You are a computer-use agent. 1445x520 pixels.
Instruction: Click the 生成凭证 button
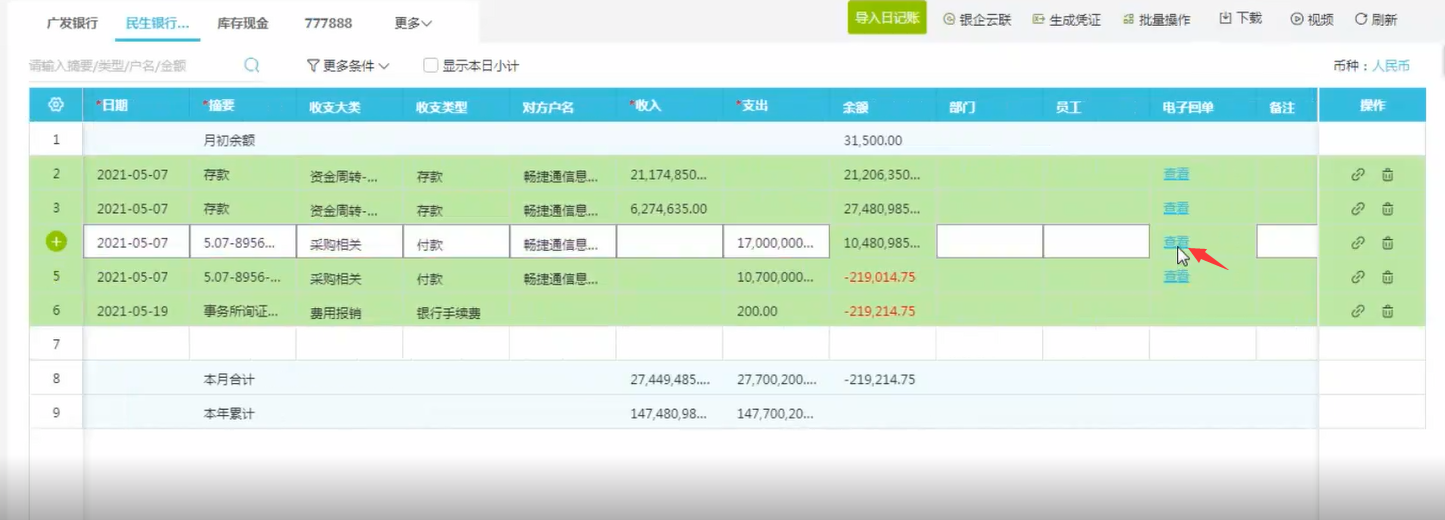(1067, 19)
